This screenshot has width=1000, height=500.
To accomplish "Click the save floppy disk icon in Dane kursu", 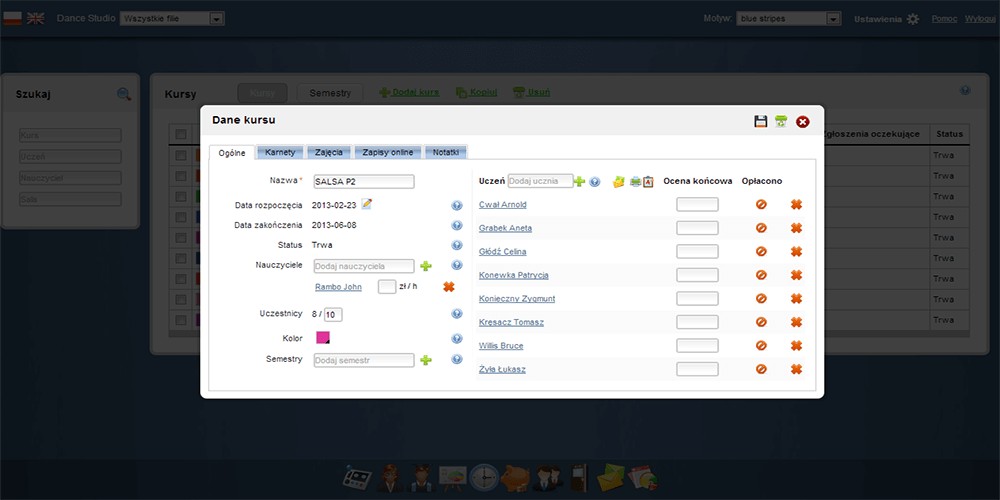I will (761, 121).
